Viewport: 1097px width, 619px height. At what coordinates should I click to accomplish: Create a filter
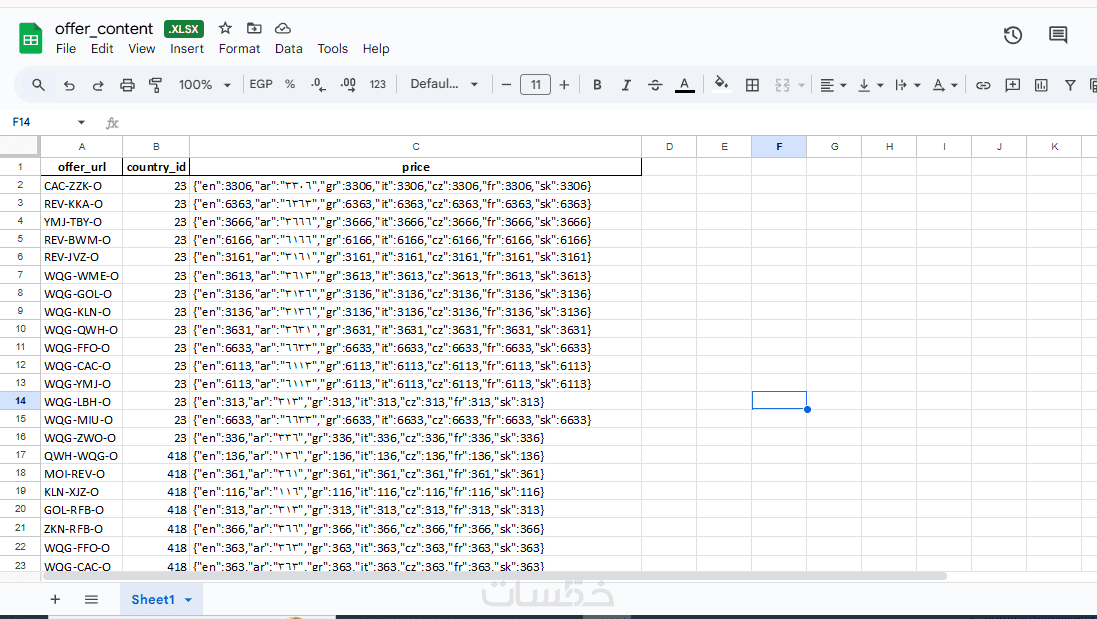(1070, 85)
